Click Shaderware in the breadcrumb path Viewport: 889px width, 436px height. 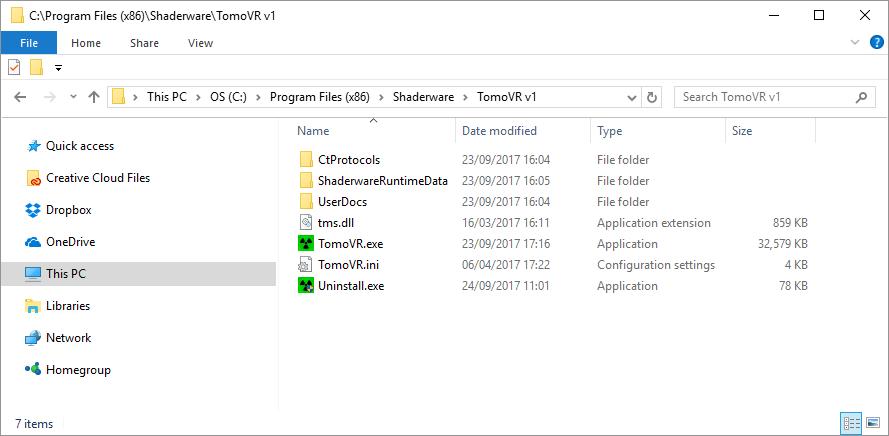click(424, 97)
